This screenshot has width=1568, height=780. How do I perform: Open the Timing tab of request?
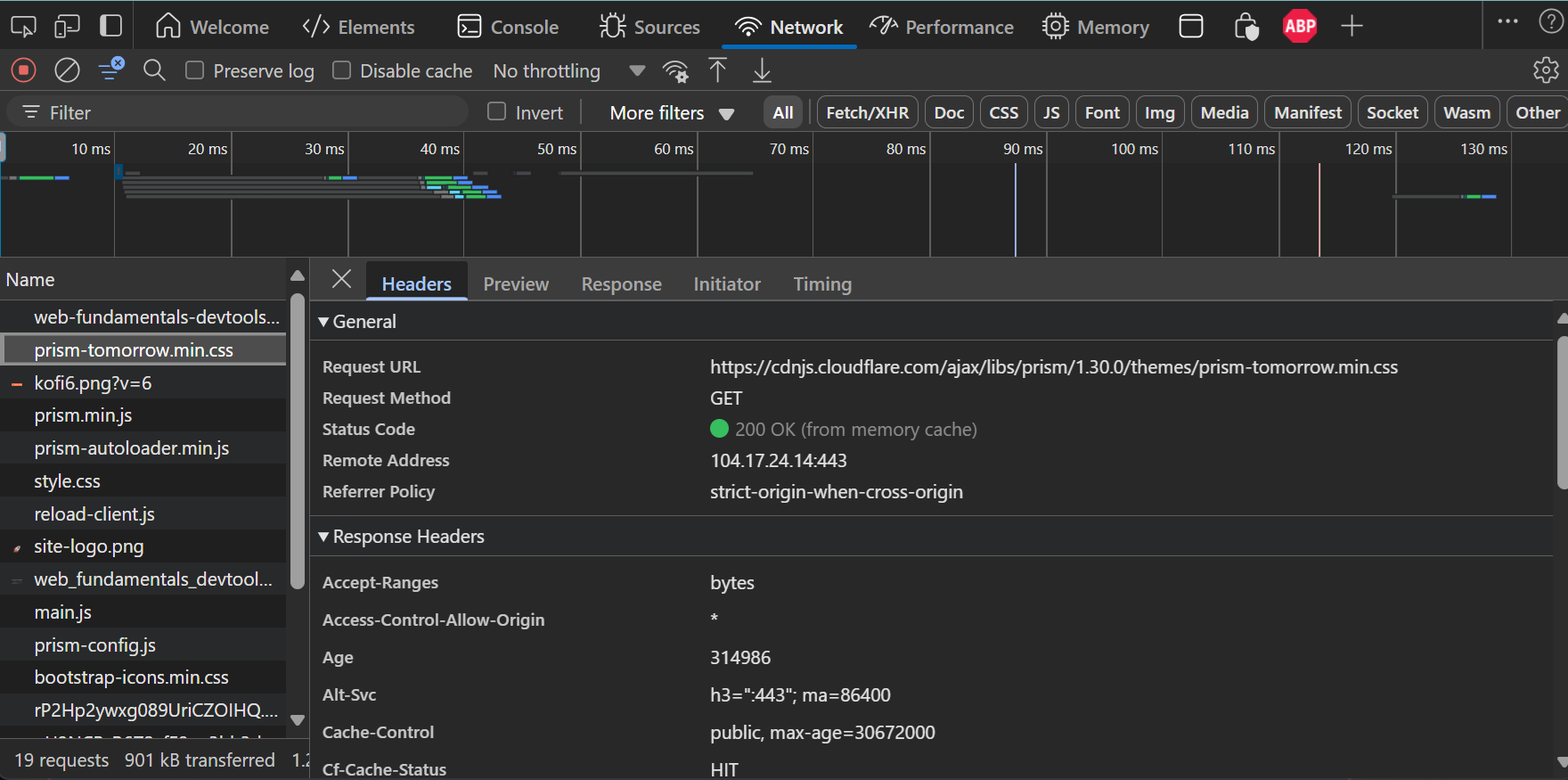point(822,283)
